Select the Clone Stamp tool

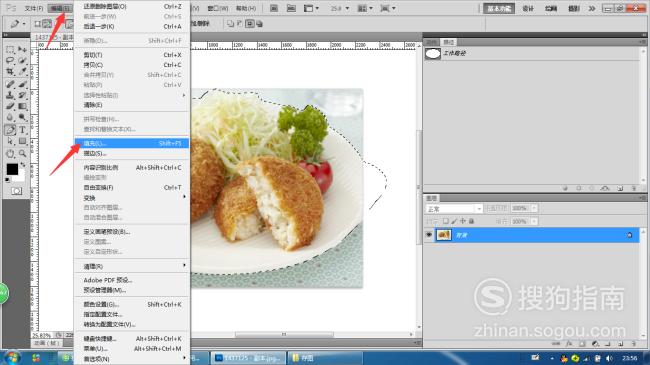click(10, 95)
